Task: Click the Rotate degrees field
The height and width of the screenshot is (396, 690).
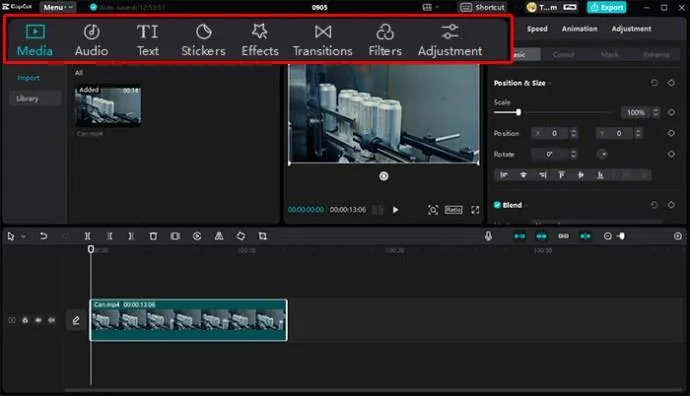Action: 551,154
